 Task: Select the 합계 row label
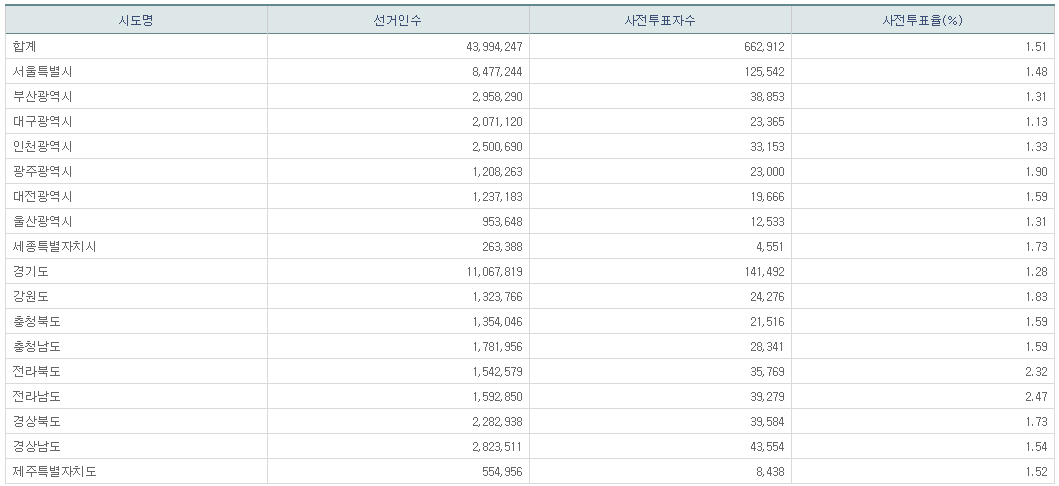coord(25,47)
